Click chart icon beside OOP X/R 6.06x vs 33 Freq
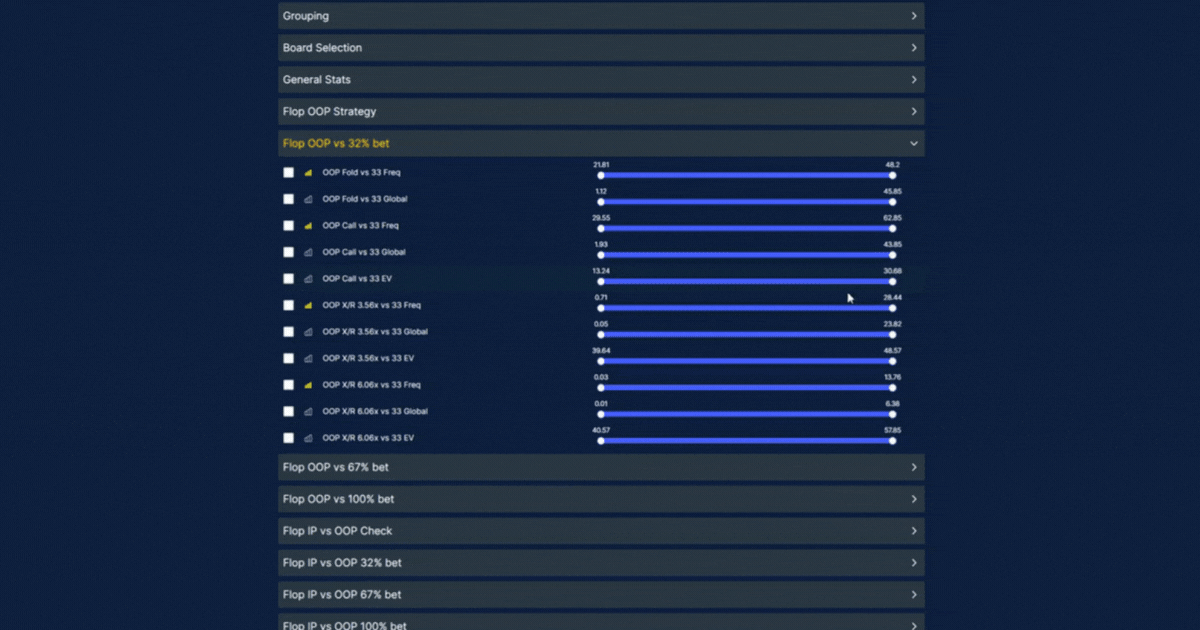 308,385
